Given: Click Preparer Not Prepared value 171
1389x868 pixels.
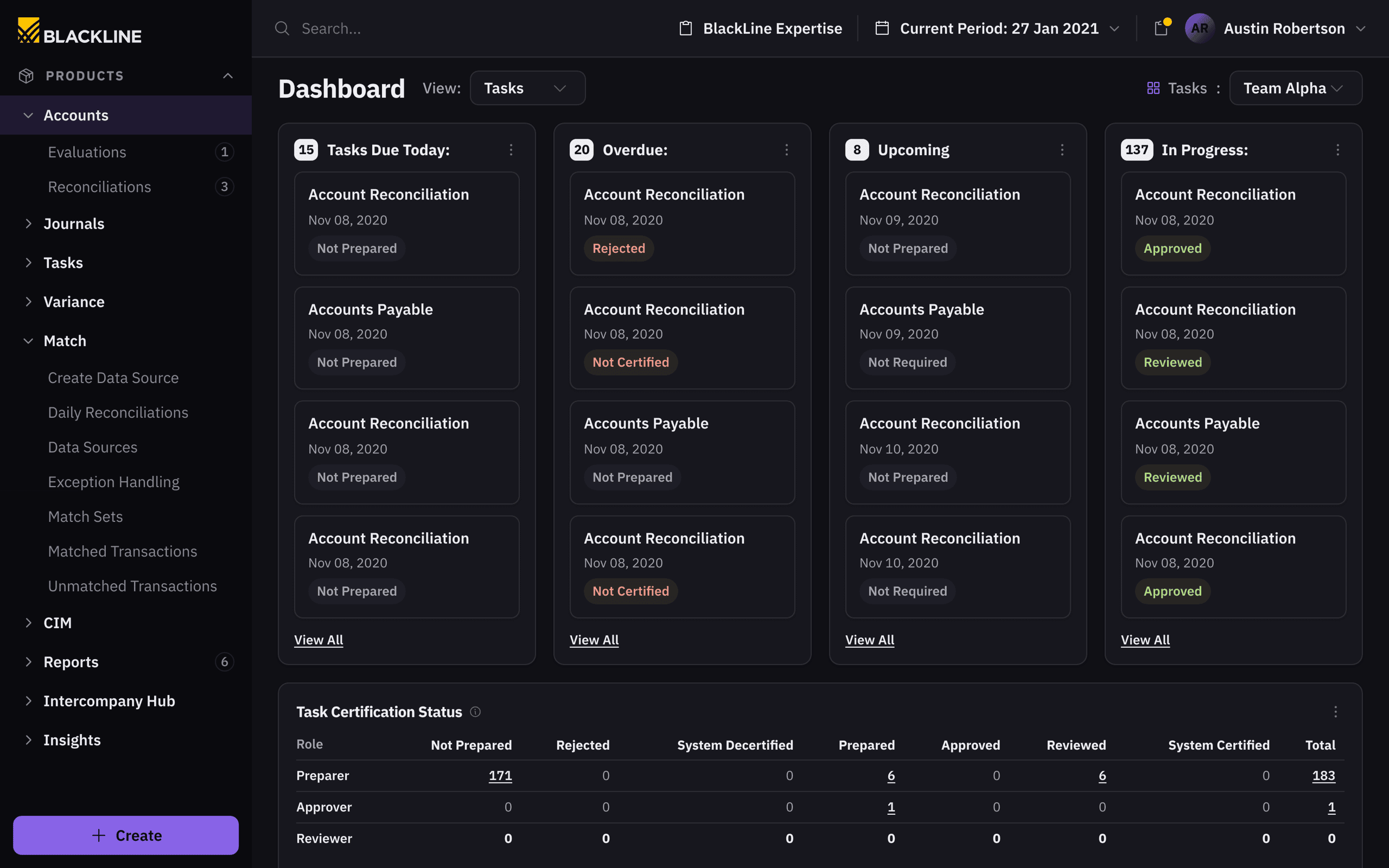Looking at the screenshot, I should coord(500,776).
